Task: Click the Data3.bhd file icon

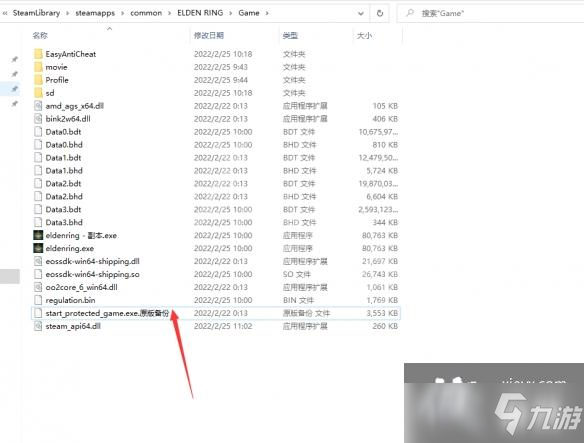Action: [x=38, y=222]
